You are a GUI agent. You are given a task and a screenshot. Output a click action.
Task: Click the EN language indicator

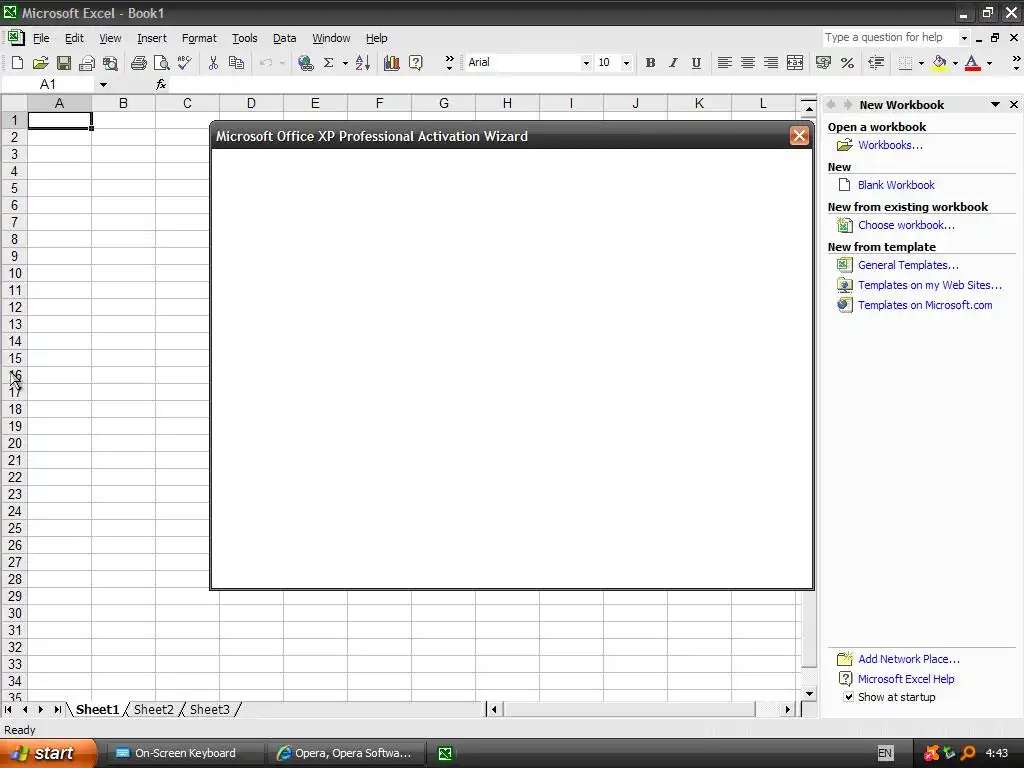(x=885, y=753)
